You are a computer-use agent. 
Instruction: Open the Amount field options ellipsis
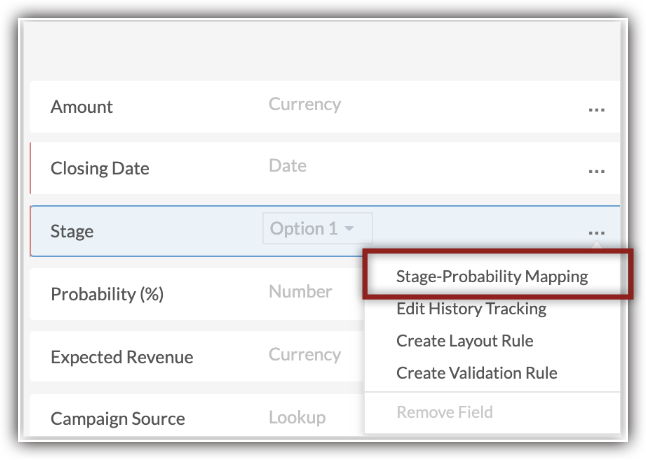click(x=597, y=109)
